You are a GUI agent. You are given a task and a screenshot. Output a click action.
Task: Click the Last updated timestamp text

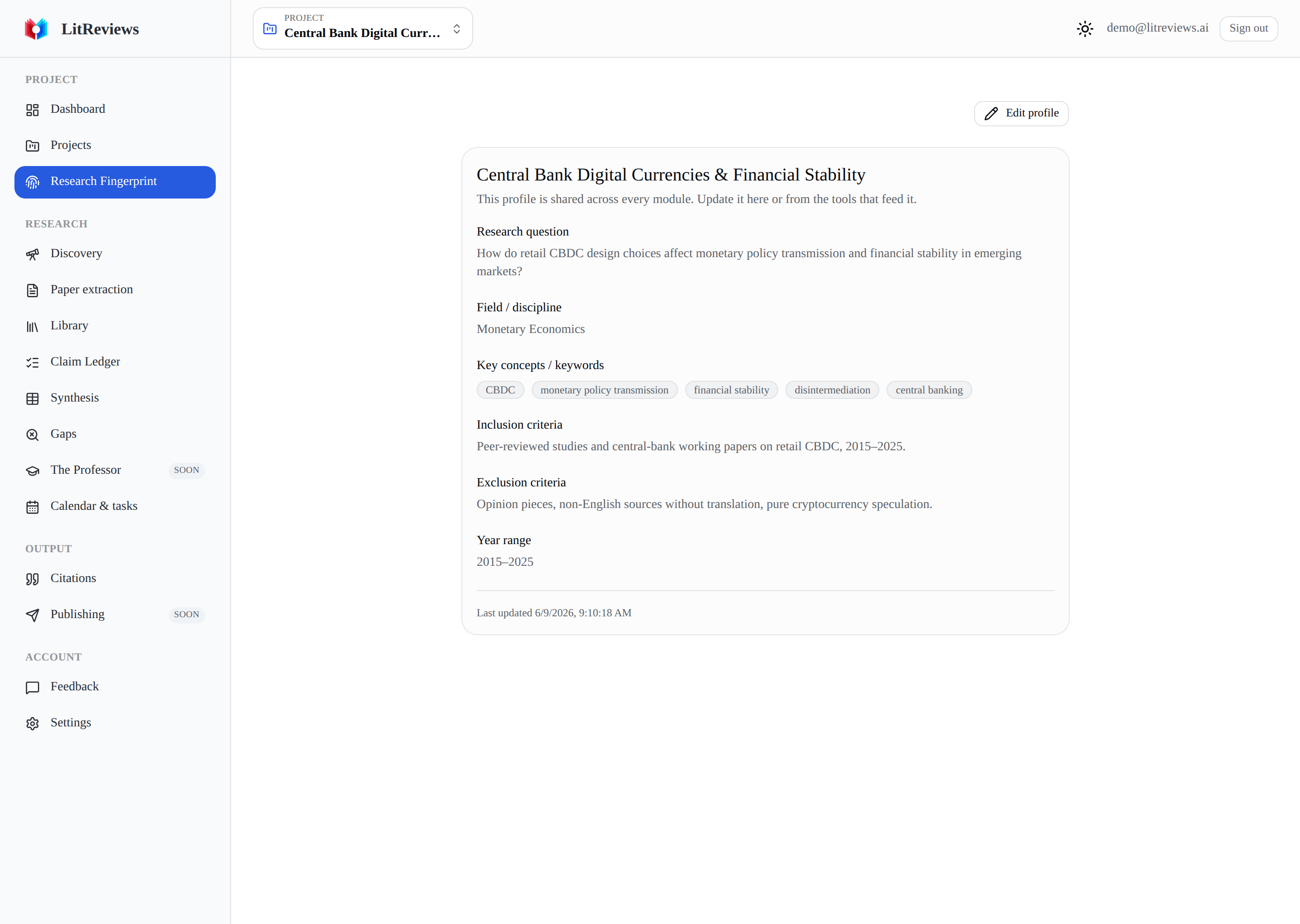pos(554,613)
